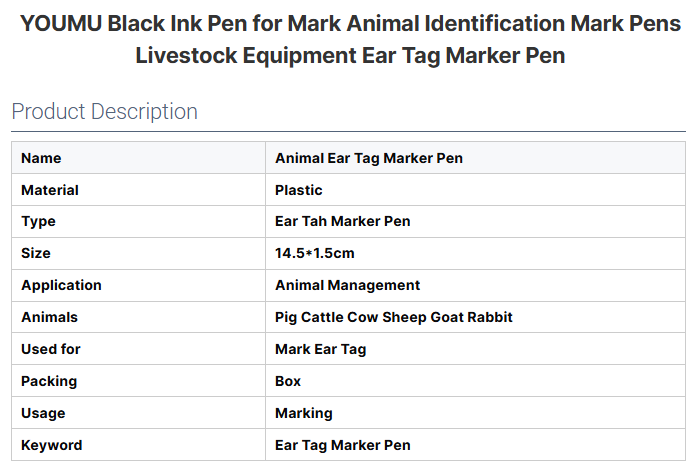Click the Marking usage value
The width and height of the screenshot is (693, 465).
pos(304,413)
